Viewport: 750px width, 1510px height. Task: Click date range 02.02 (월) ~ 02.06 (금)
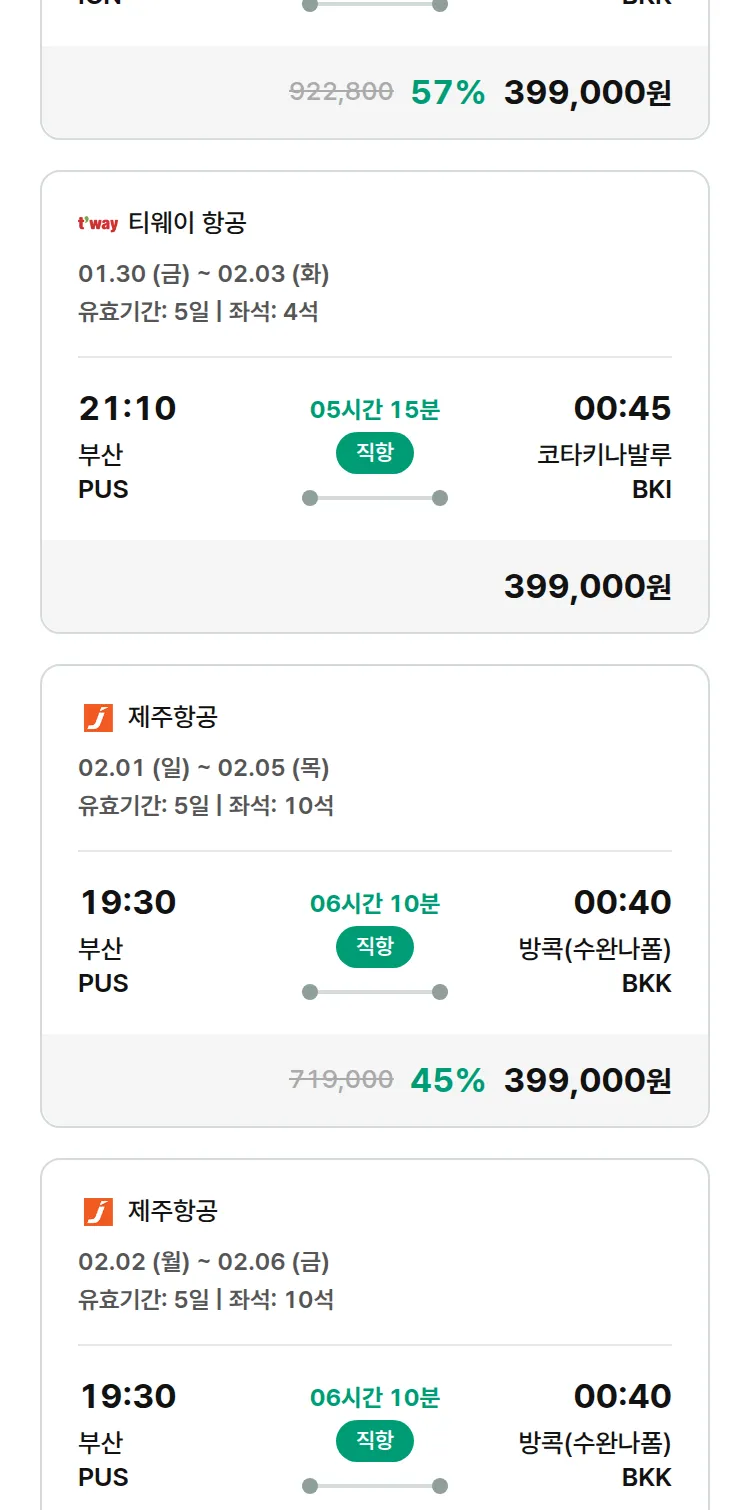click(x=204, y=1262)
